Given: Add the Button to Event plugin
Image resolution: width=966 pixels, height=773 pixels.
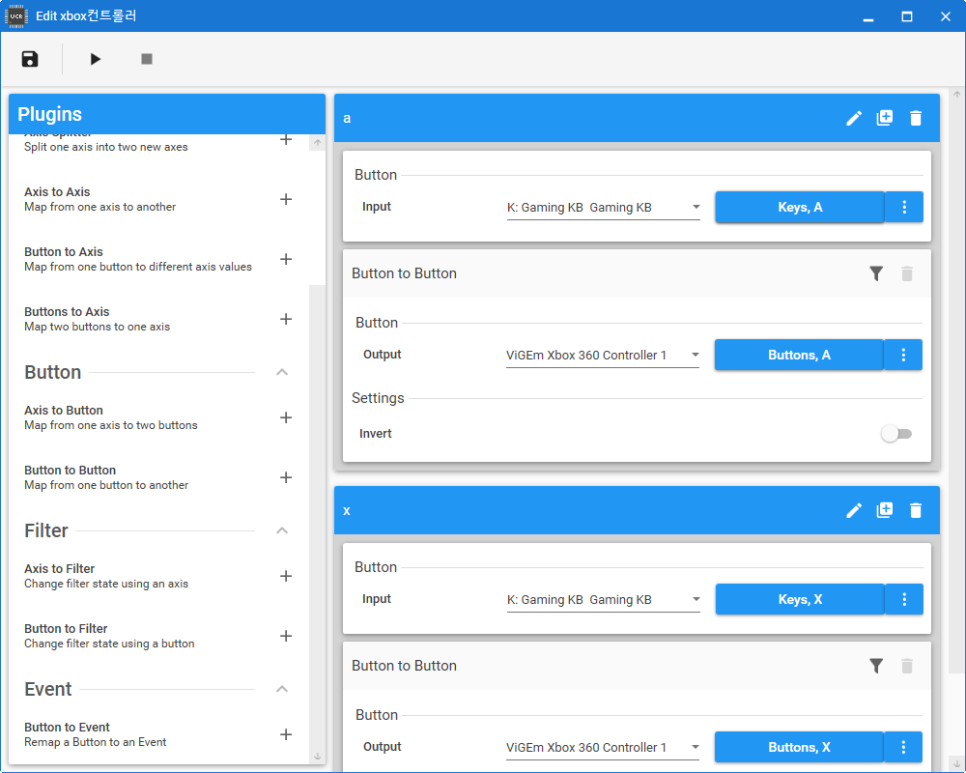Looking at the screenshot, I should [x=286, y=734].
